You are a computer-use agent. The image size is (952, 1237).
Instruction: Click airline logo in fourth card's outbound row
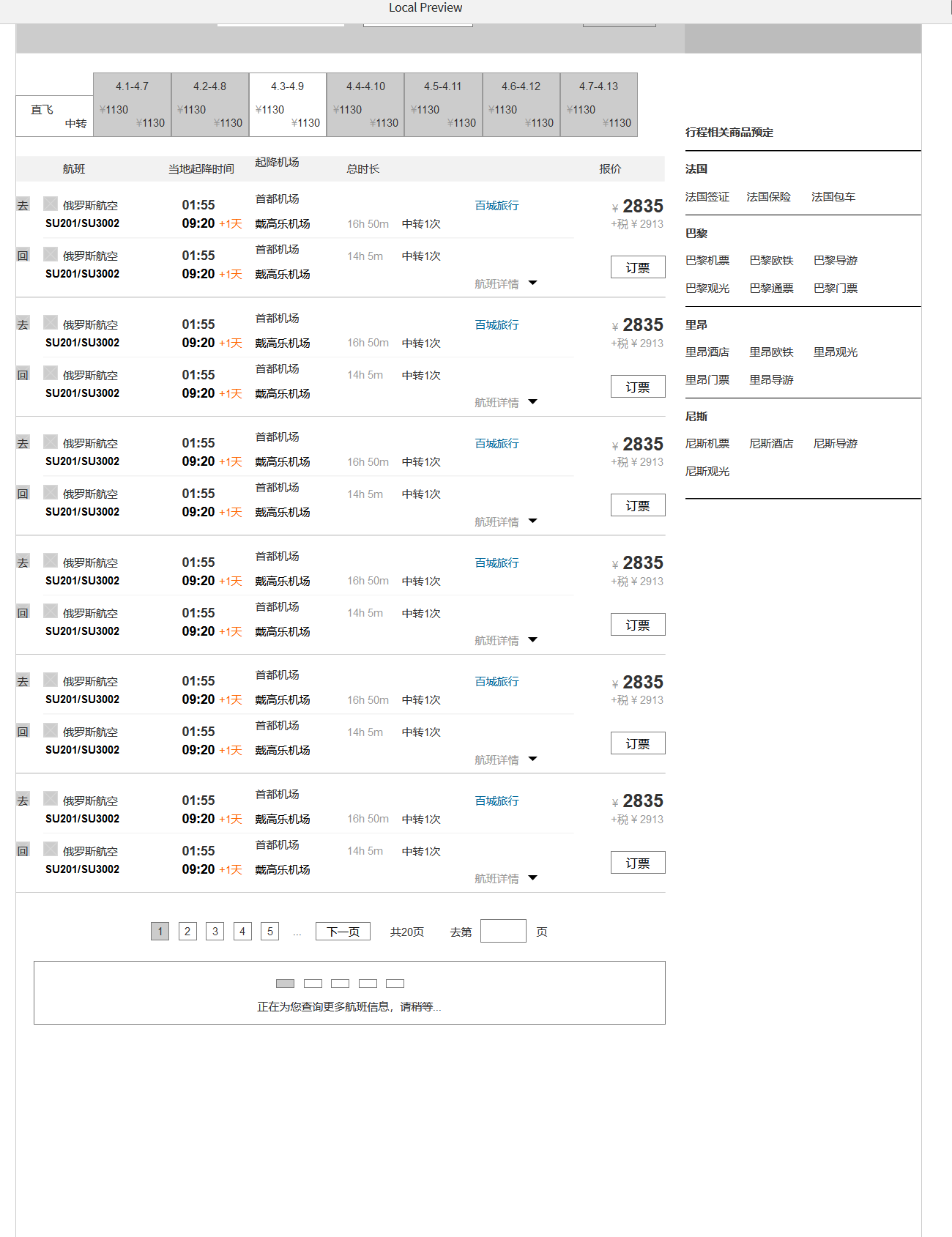tap(51, 560)
